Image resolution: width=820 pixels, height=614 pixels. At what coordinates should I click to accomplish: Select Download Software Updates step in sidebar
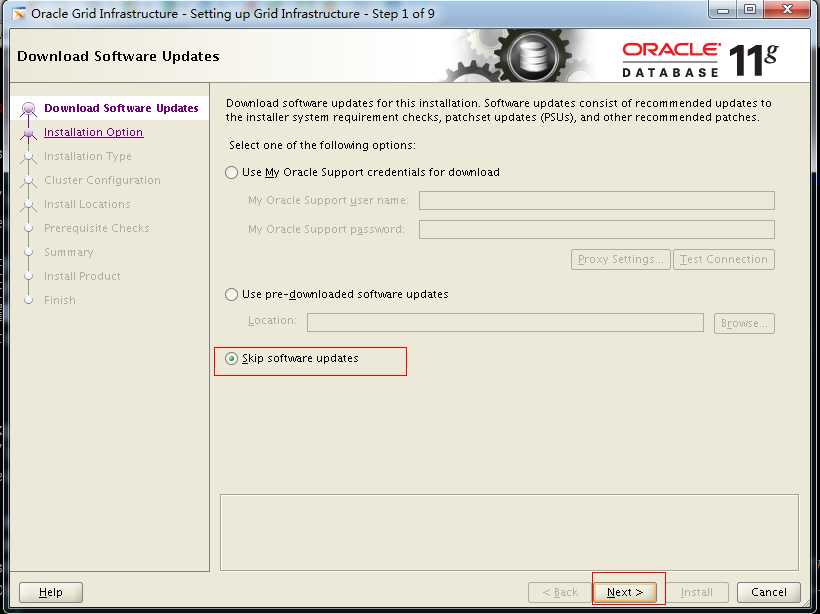click(121, 108)
